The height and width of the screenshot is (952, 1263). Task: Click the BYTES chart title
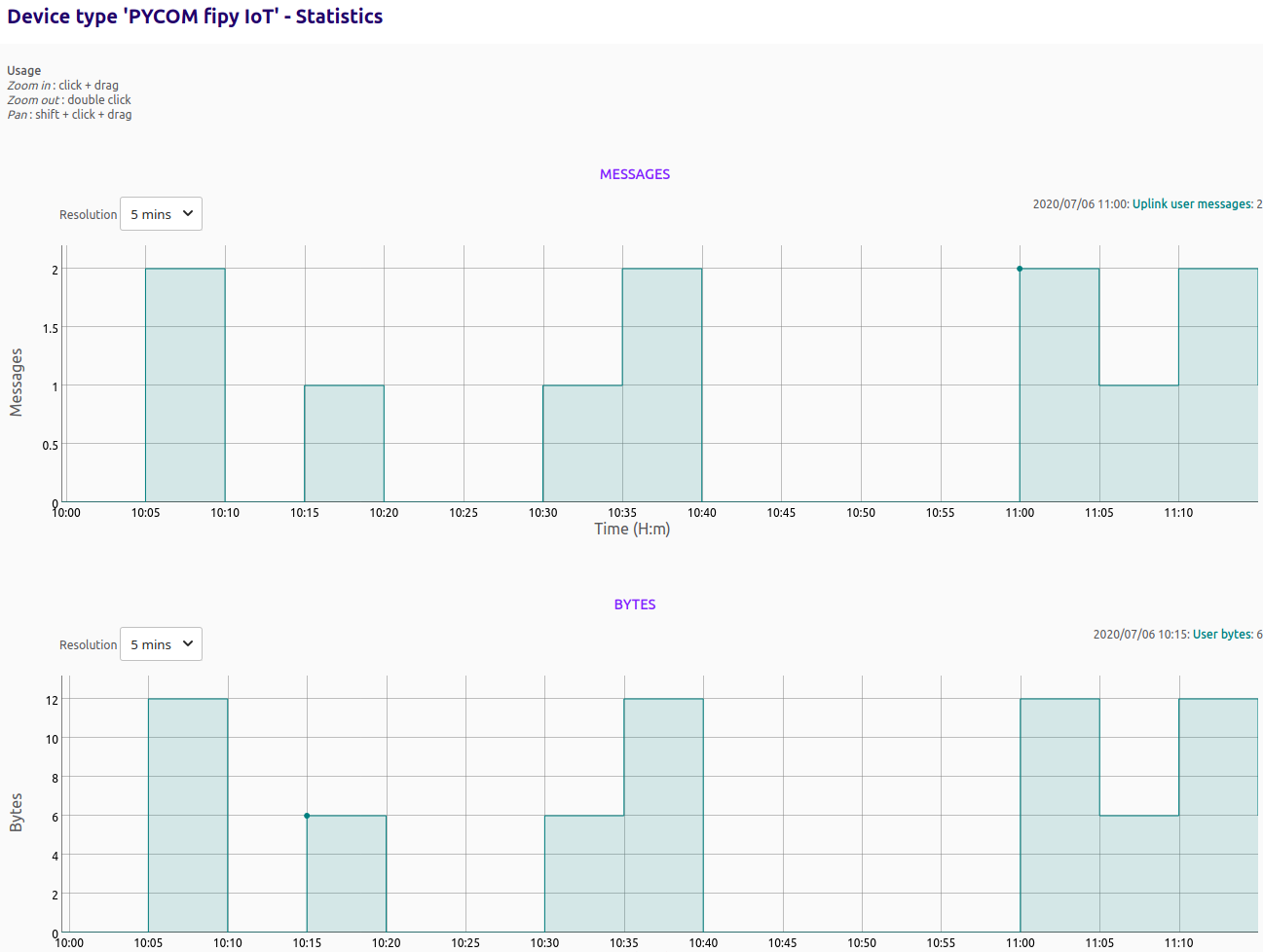point(635,604)
